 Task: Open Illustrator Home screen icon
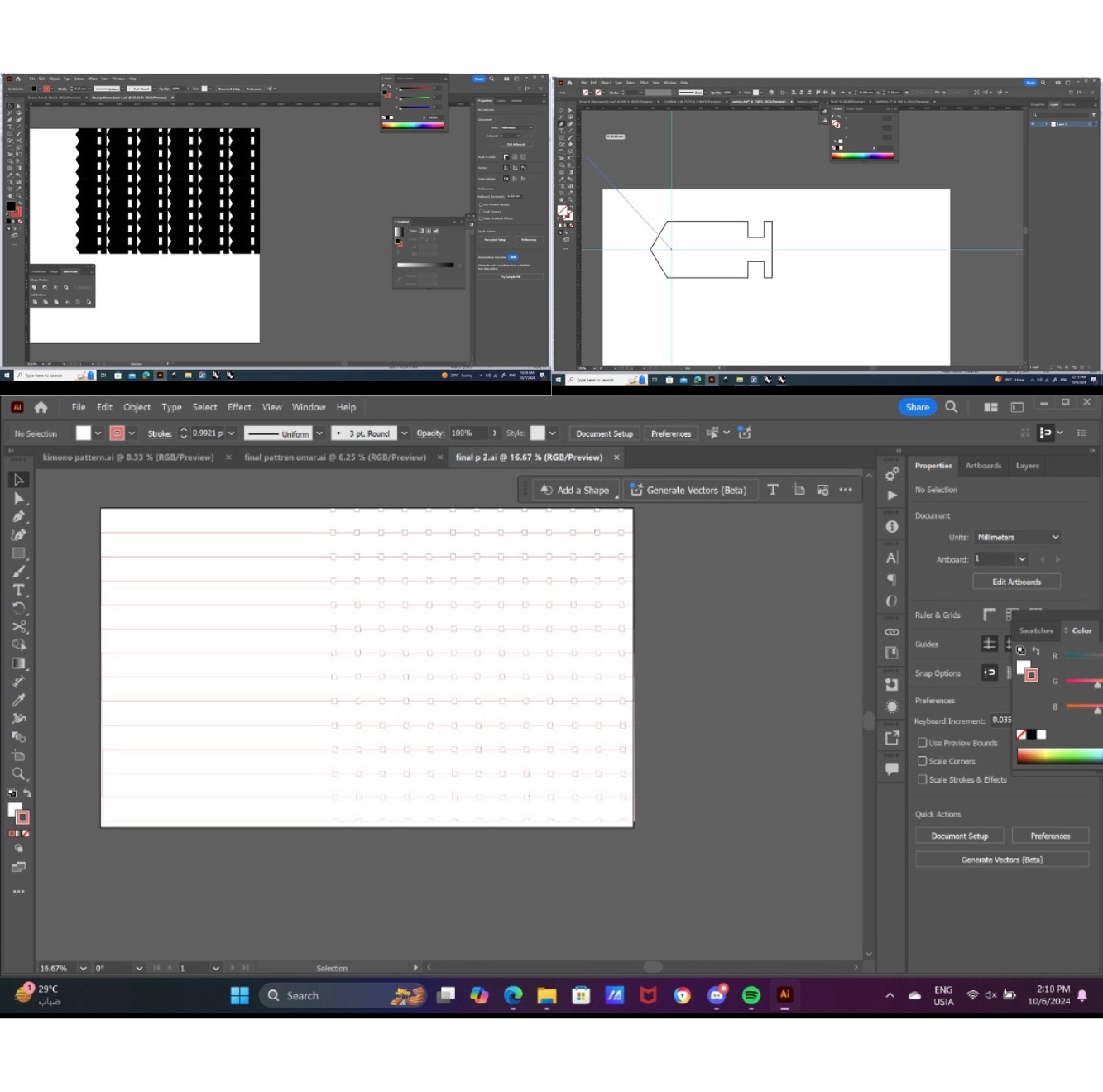point(41,407)
